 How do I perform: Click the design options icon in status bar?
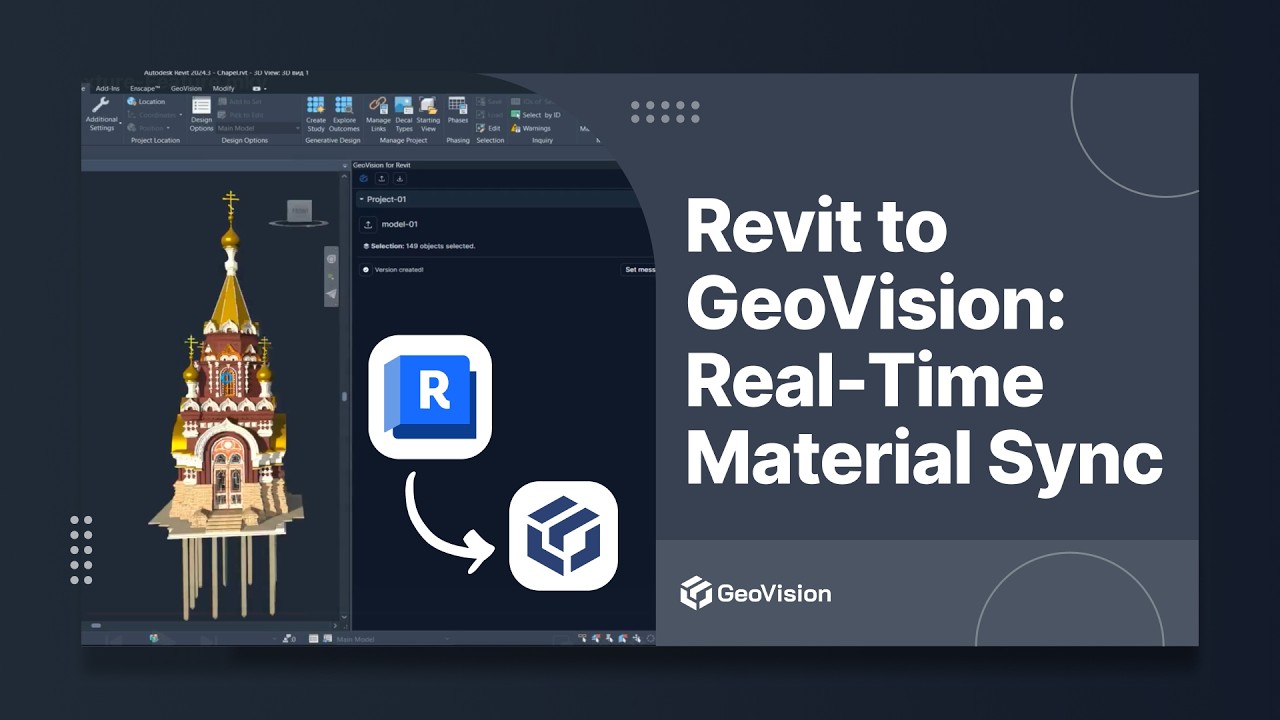(x=313, y=638)
